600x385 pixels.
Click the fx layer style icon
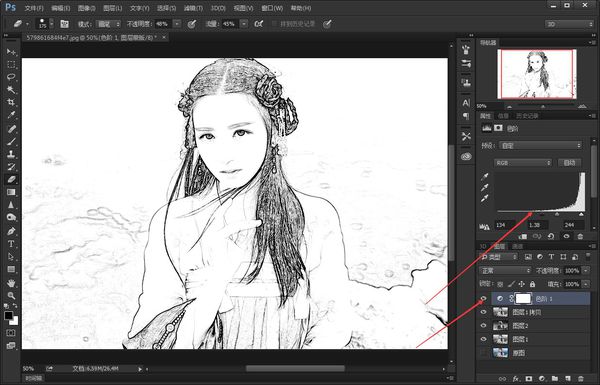(x=515, y=378)
